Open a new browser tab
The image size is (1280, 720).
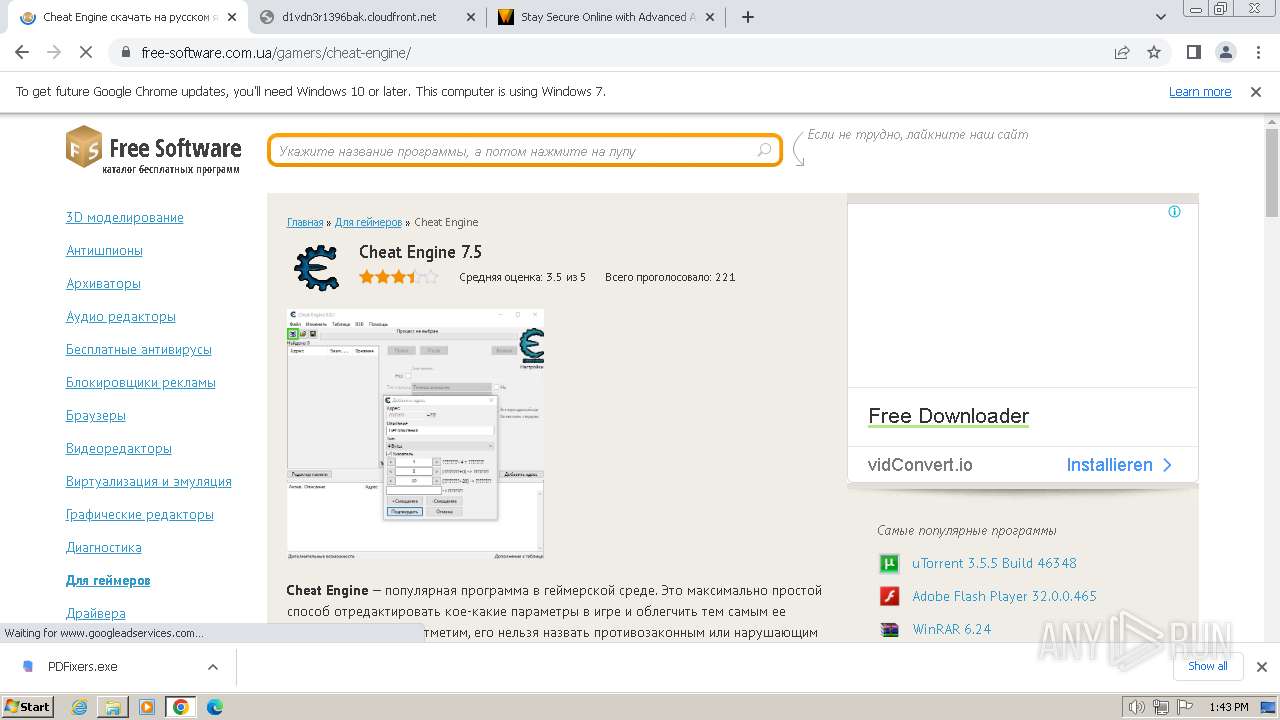pos(747,17)
